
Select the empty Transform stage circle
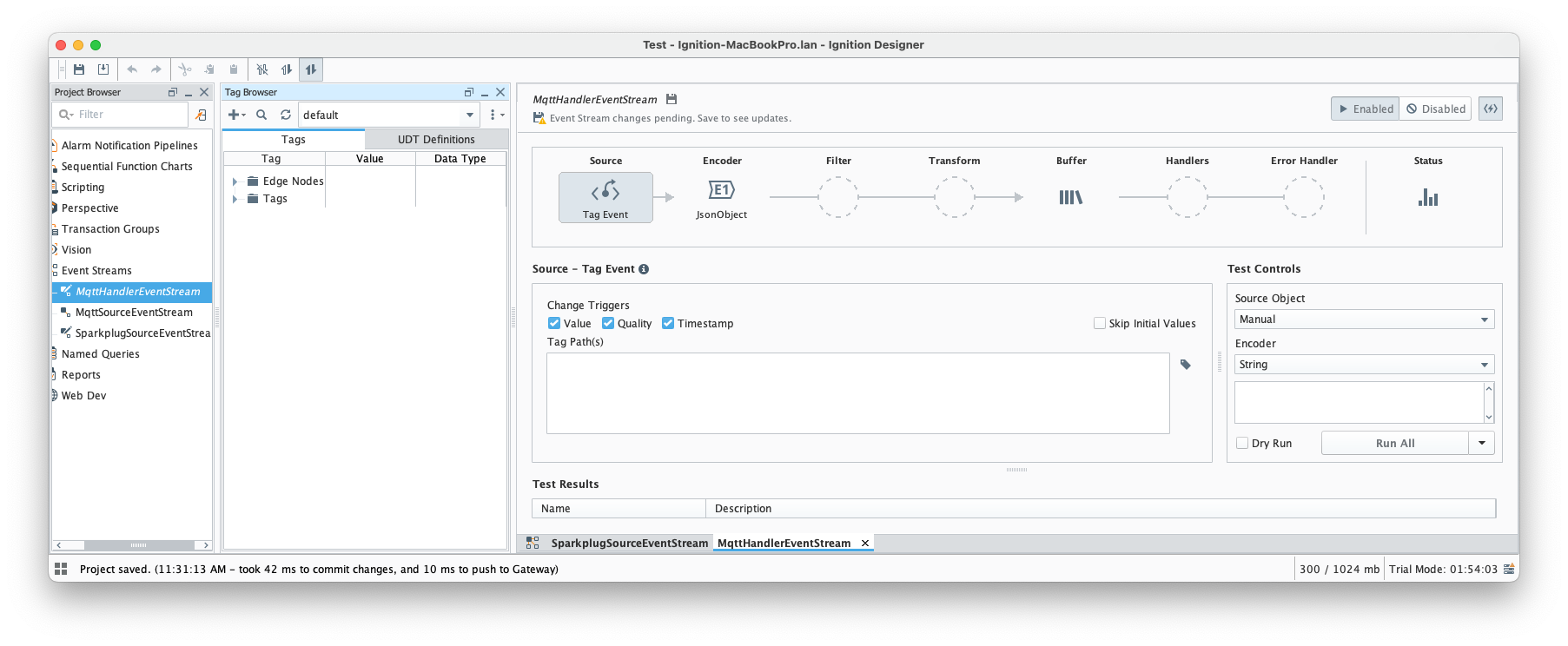[955, 197]
